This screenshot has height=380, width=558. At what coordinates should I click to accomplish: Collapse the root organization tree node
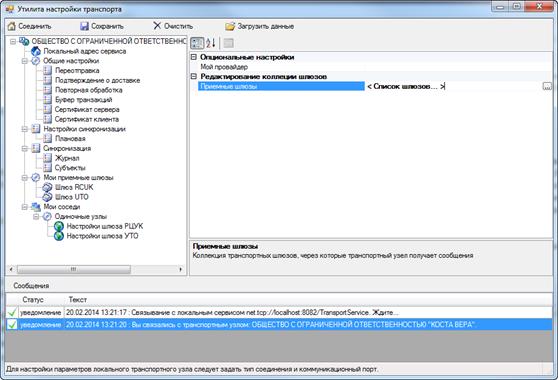click(13, 41)
